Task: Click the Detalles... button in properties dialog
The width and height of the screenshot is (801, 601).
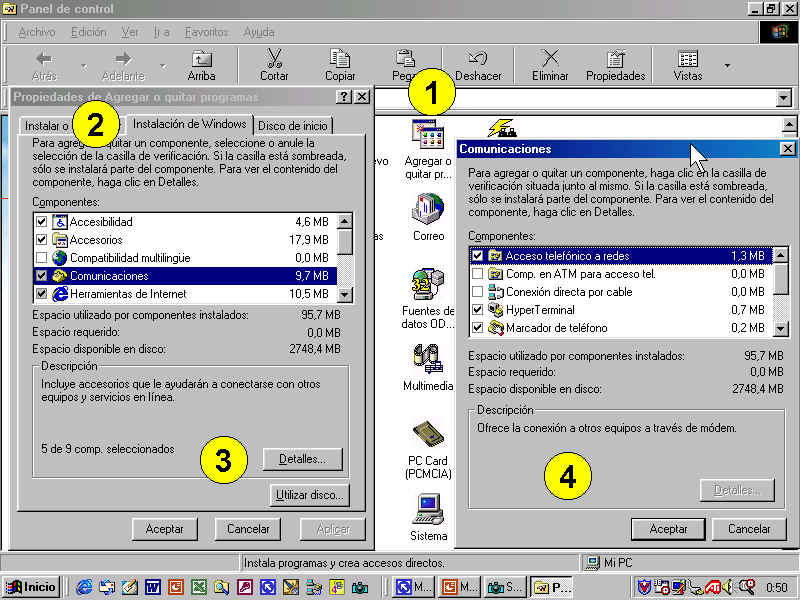Action: 303,459
